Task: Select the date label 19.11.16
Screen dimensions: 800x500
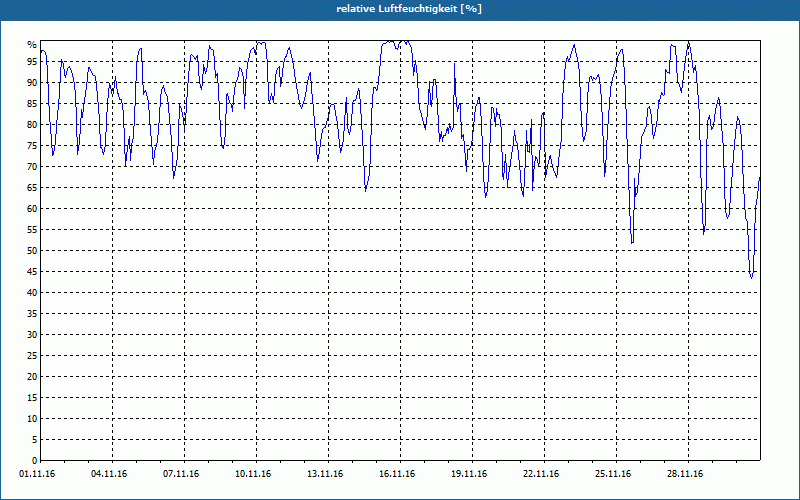Action: click(x=469, y=474)
